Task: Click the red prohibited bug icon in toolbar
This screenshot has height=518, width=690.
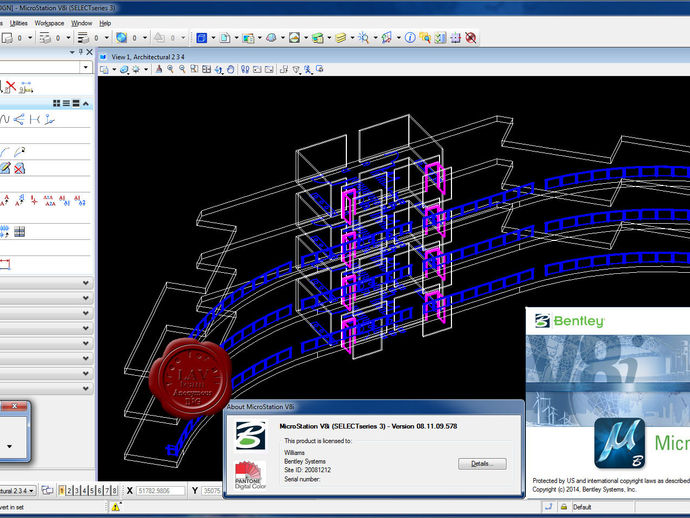Action: point(471,38)
